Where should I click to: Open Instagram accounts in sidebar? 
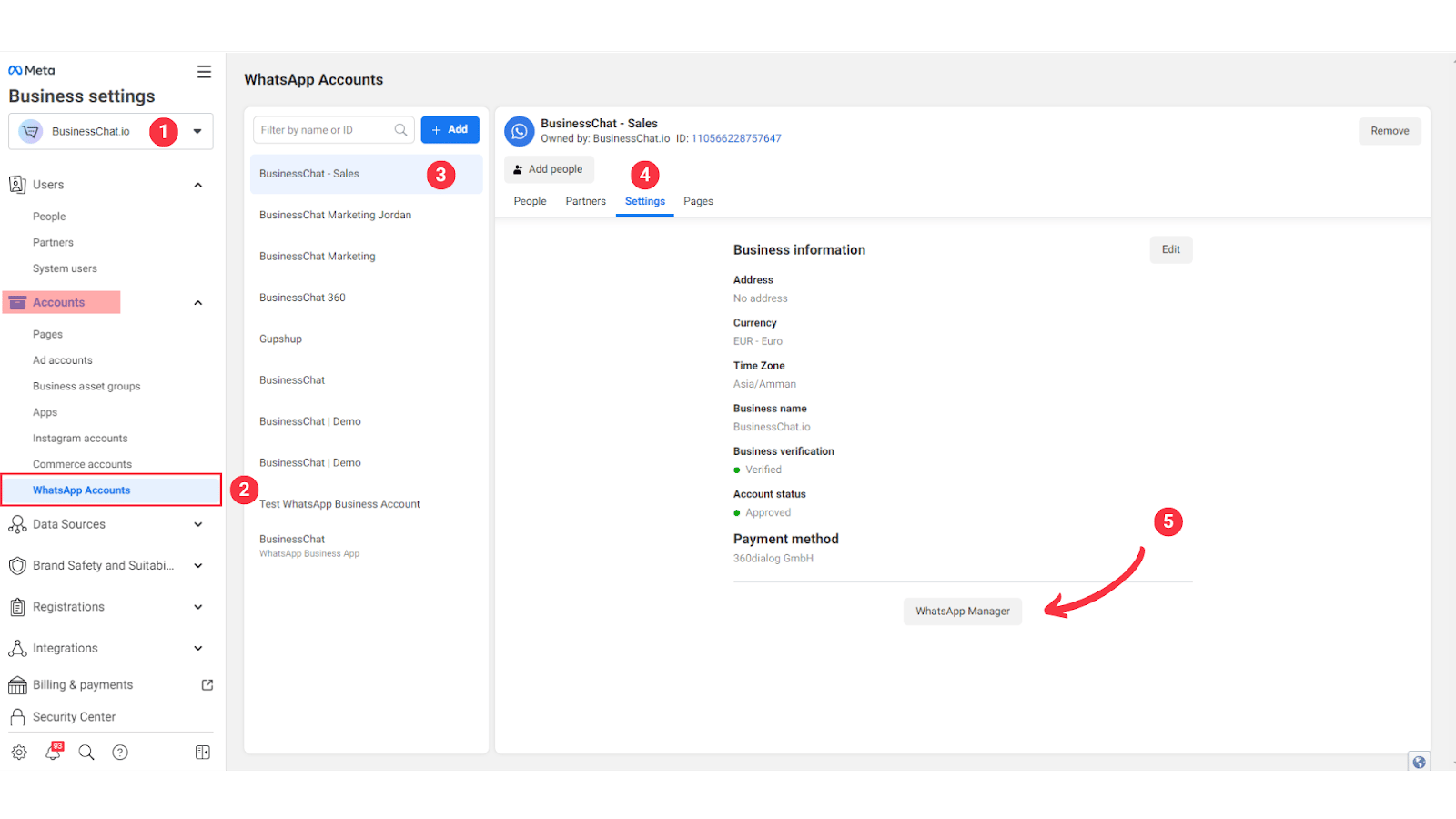(x=80, y=439)
